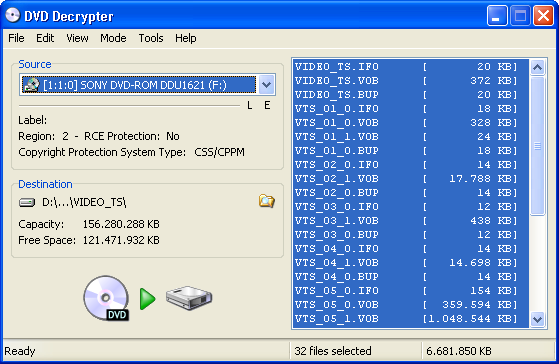Select VTS_04_1.VOB in the file list
The image size is (559, 364).
click(410, 263)
